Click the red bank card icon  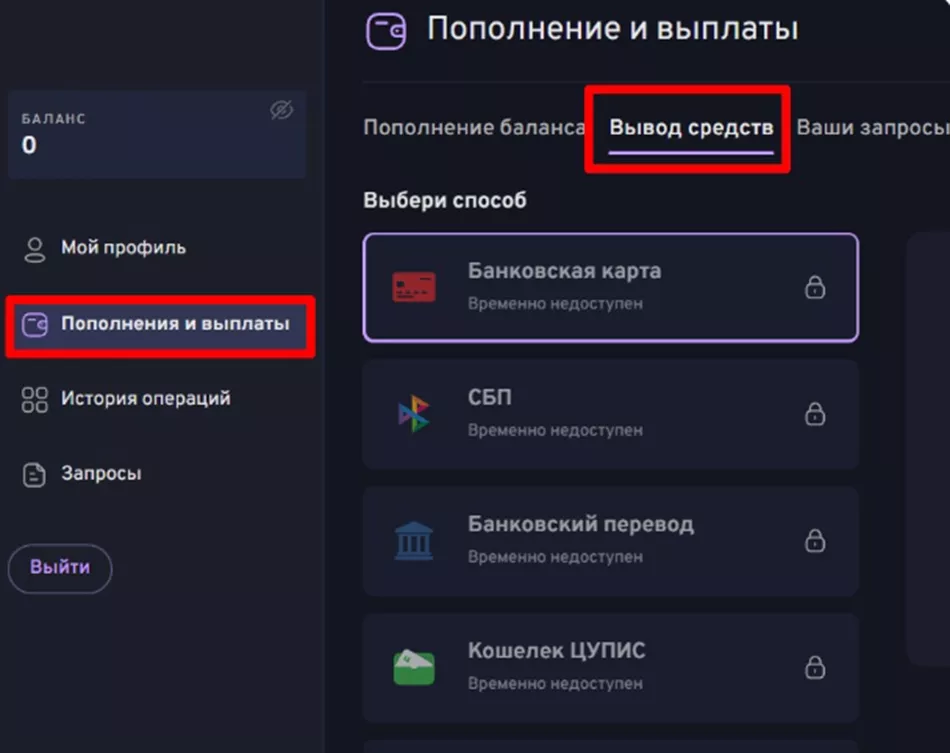pyautogui.click(x=414, y=288)
